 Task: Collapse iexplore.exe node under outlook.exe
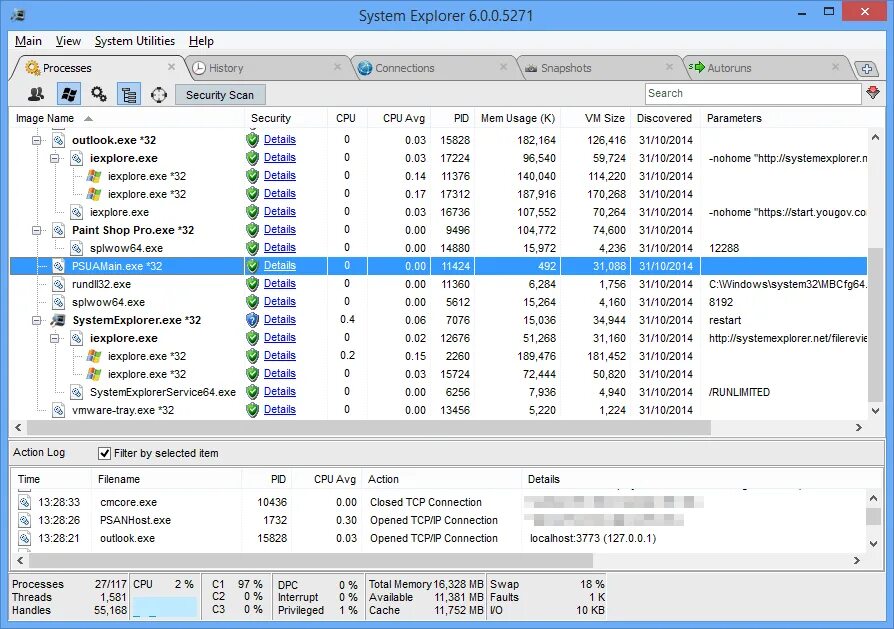click(55, 159)
